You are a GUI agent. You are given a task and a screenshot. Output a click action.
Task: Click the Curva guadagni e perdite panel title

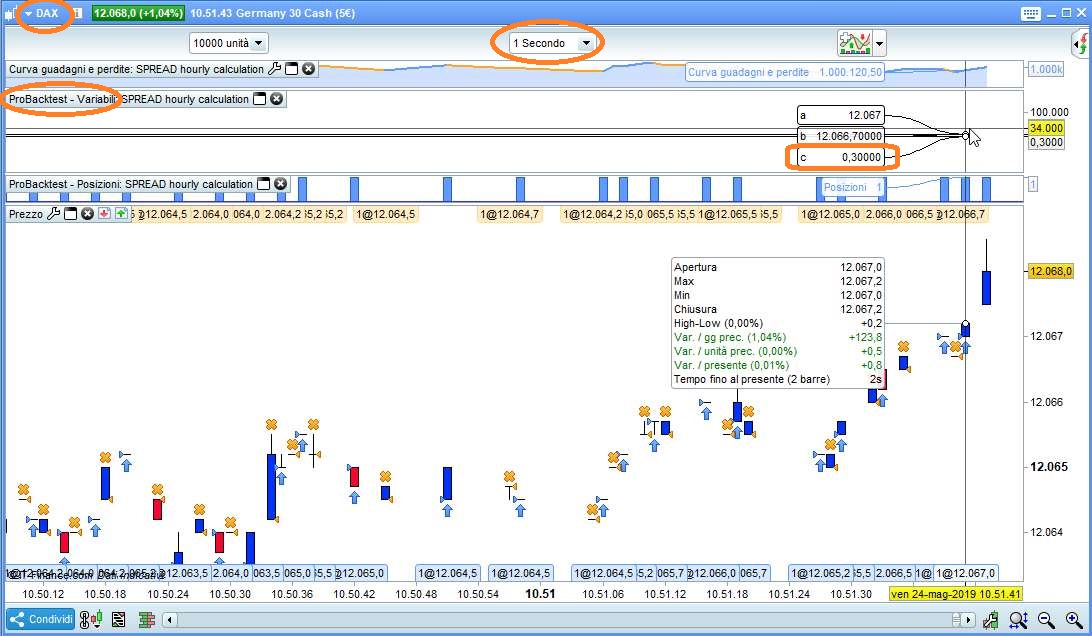point(136,69)
